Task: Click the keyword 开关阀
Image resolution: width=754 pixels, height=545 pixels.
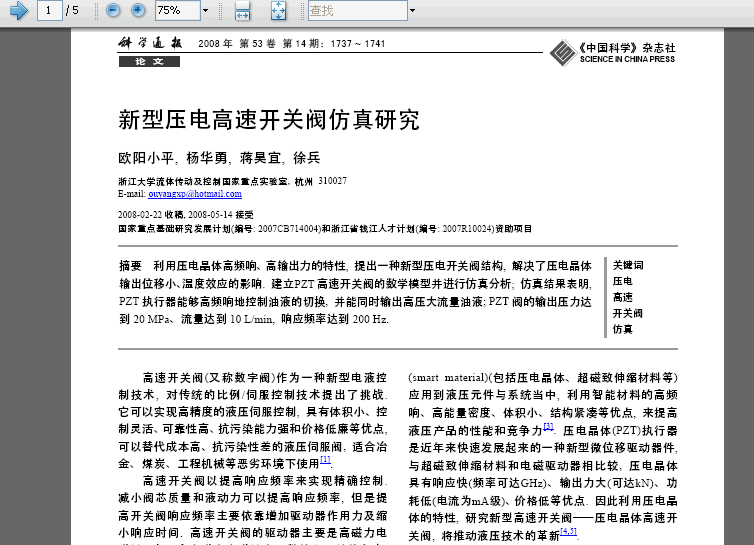Action: pyautogui.click(x=628, y=313)
